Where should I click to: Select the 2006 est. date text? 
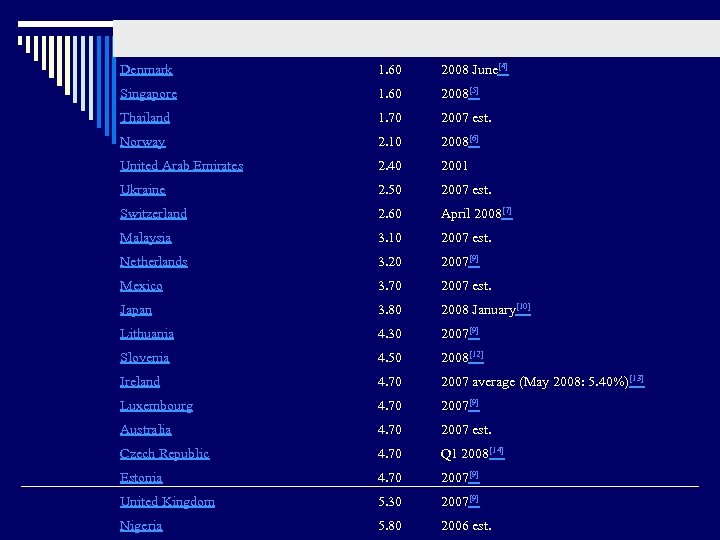(x=466, y=526)
